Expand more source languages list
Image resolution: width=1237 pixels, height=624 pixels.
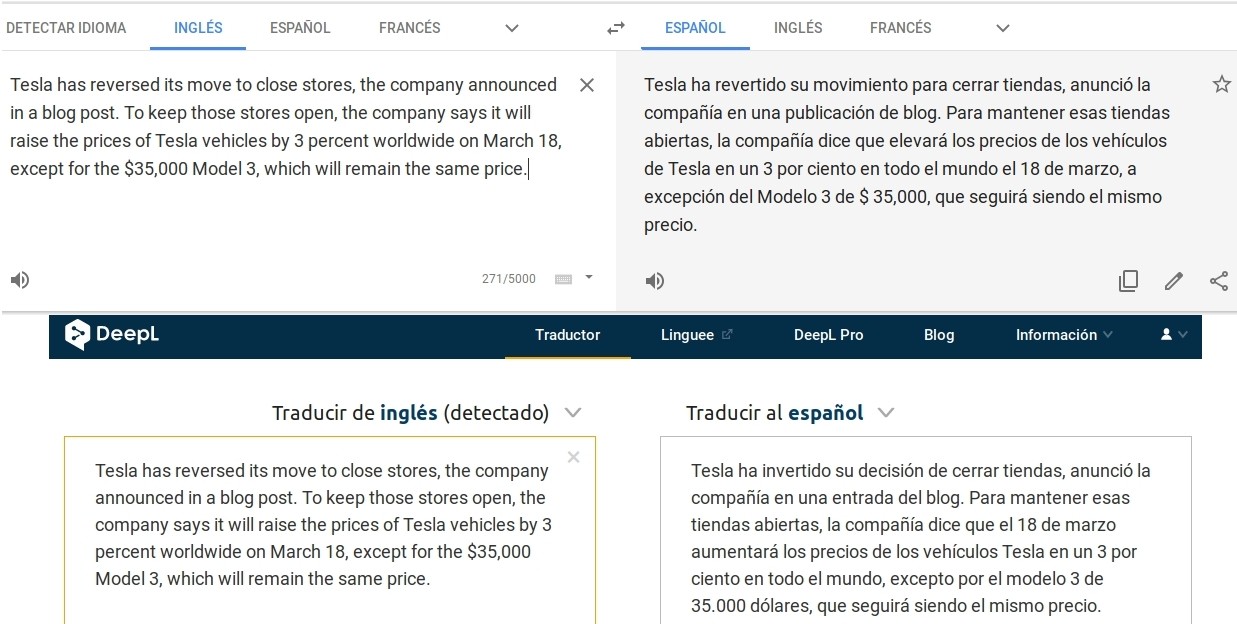[x=512, y=28]
